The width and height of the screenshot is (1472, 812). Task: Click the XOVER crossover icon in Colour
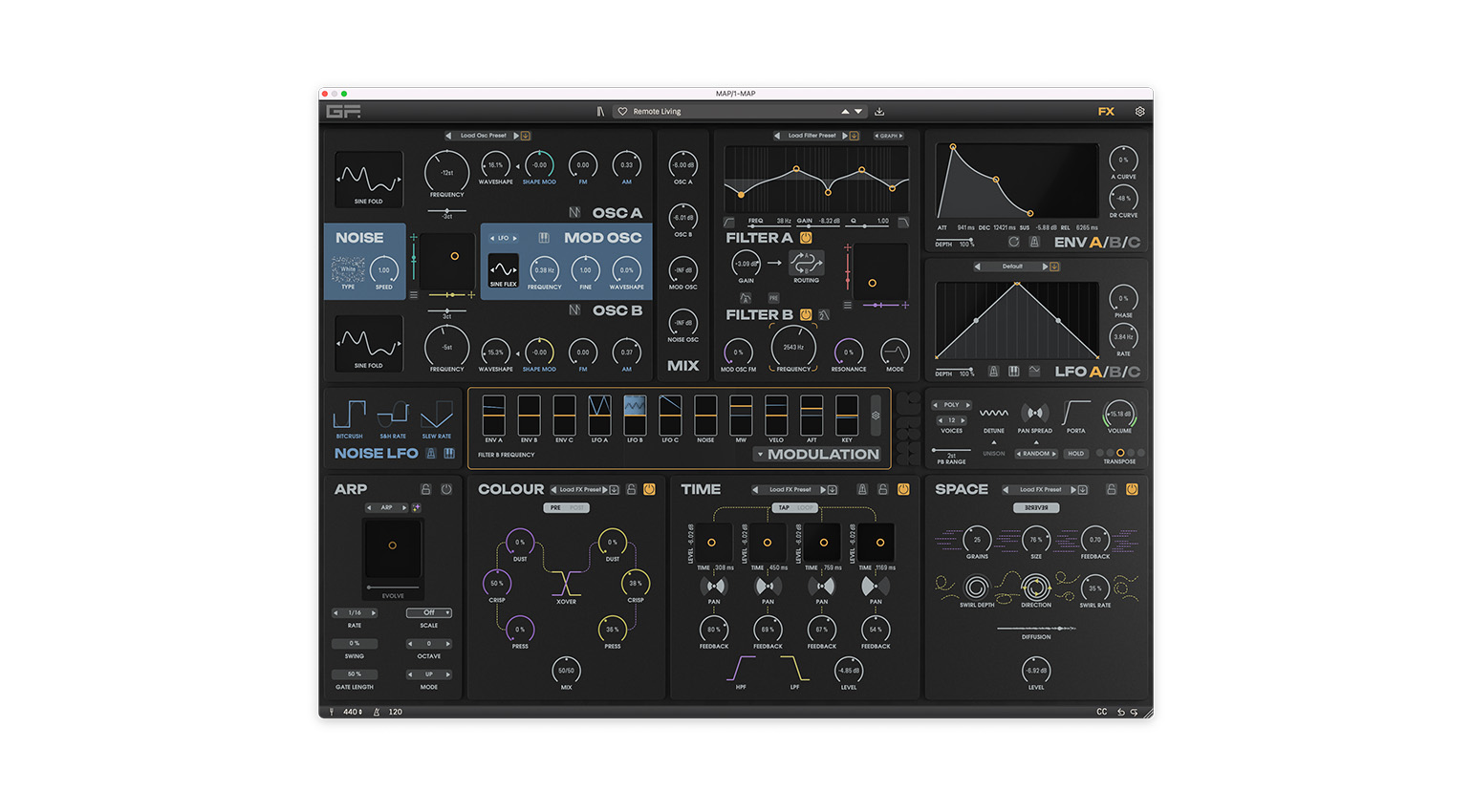[x=566, y=582]
